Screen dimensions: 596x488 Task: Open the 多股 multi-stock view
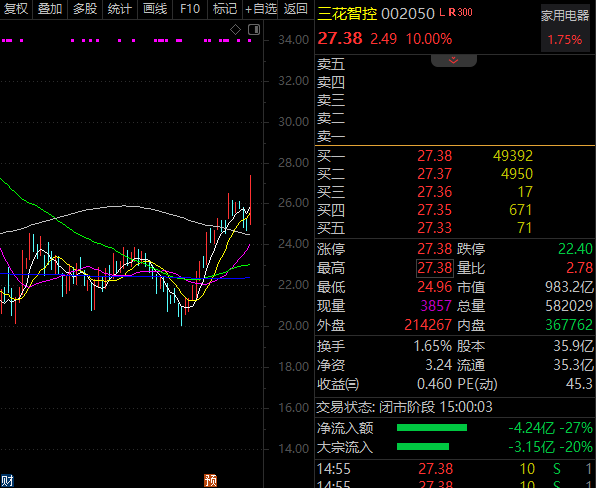pyautogui.click(x=85, y=8)
